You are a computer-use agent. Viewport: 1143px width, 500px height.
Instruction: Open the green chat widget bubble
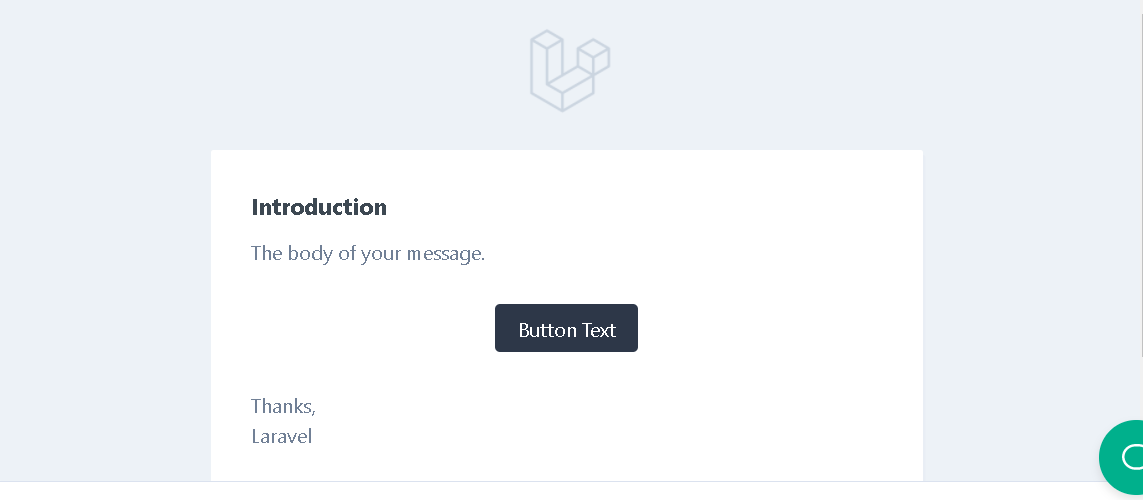click(x=1124, y=460)
